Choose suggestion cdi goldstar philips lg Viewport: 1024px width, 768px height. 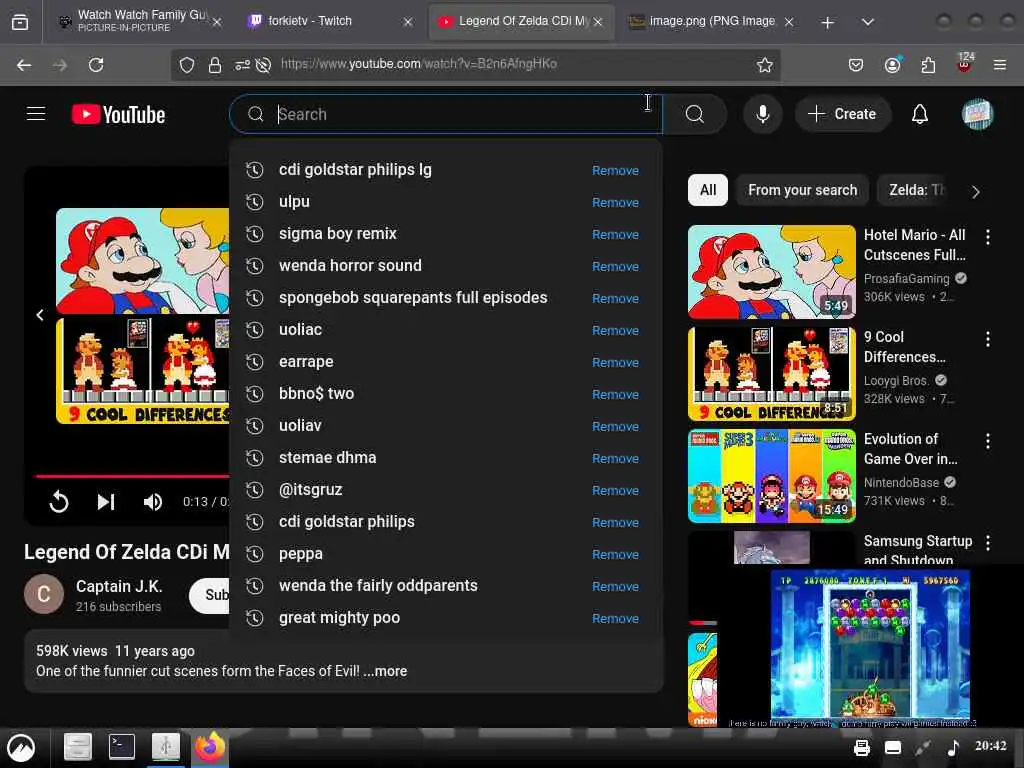click(x=446, y=170)
